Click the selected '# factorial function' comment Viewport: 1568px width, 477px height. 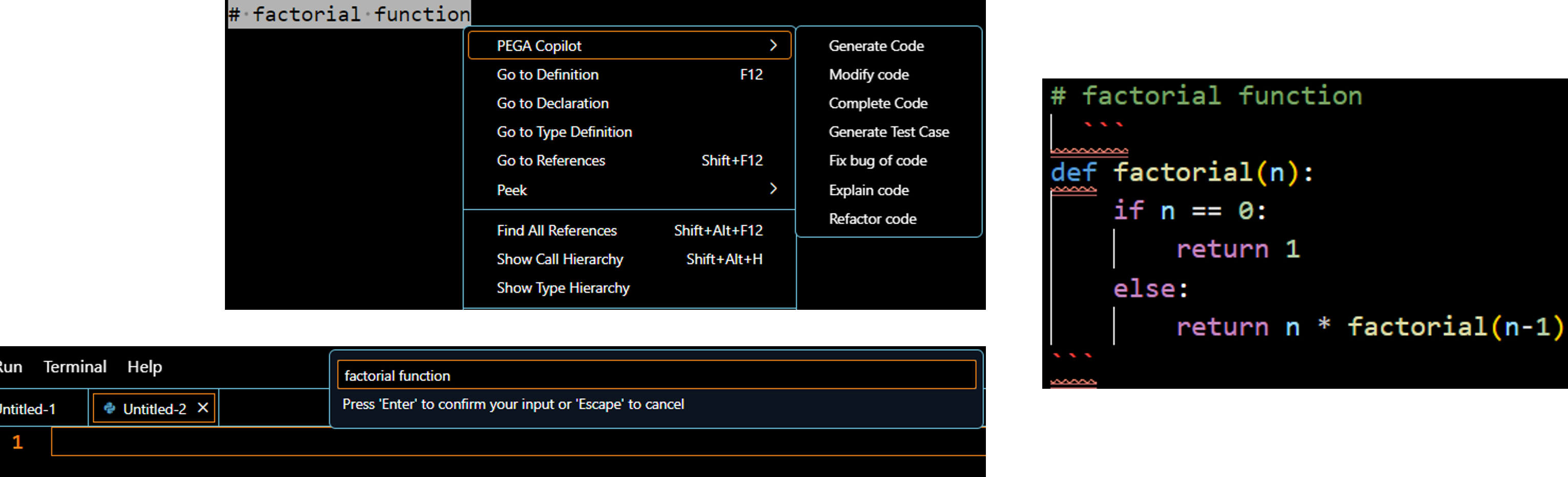[x=349, y=14]
